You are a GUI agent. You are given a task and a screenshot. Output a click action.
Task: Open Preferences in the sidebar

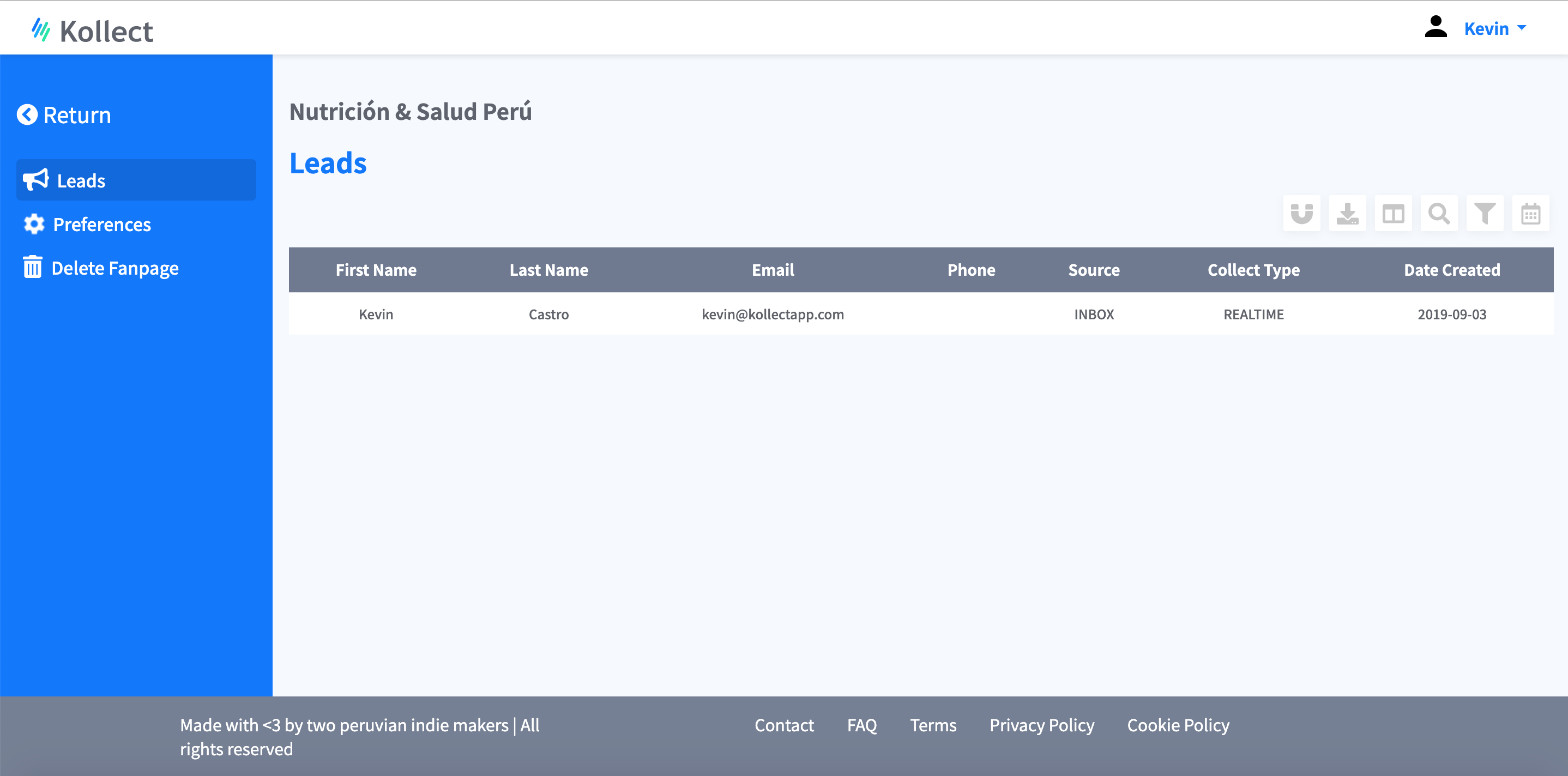pos(101,225)
